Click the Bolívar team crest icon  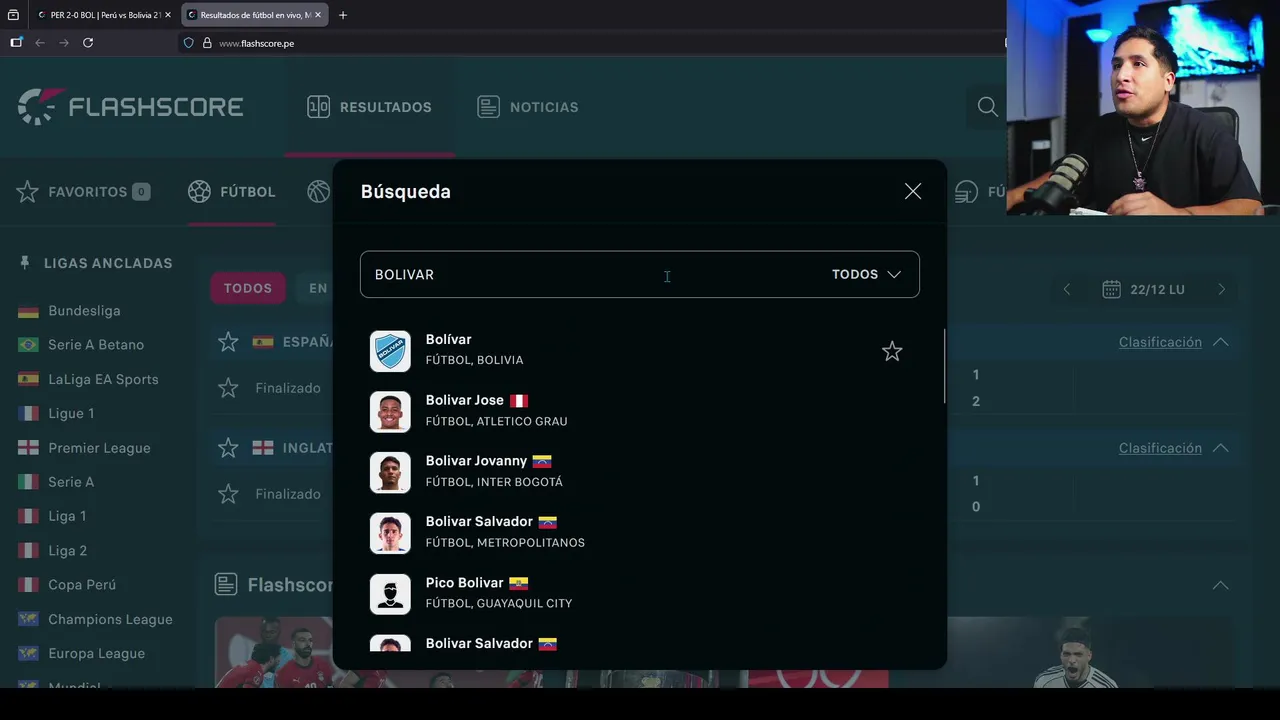pyautogui.click(x=390, y=351)
